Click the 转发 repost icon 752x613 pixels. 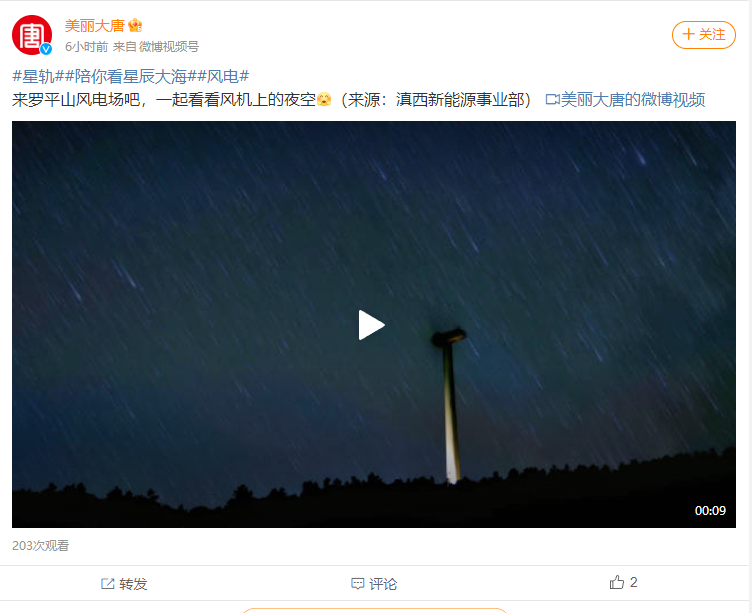[107, 584]
